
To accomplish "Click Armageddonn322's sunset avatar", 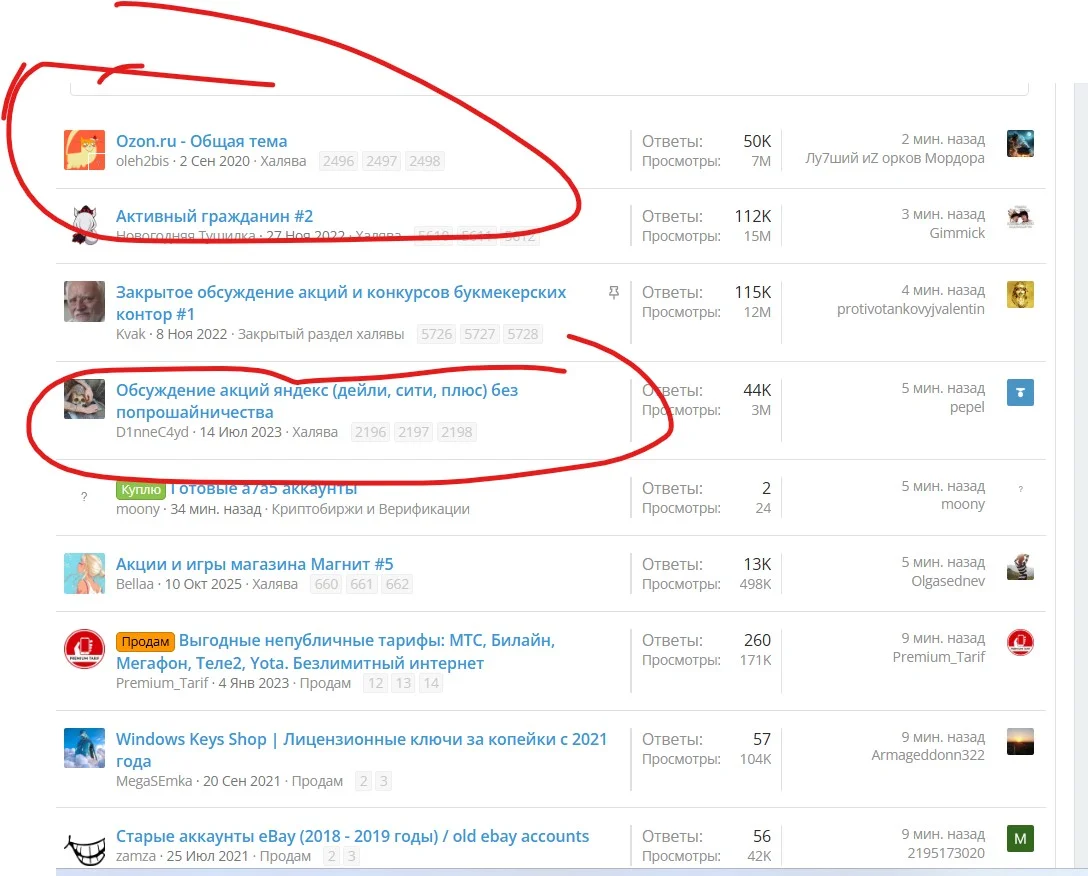I will (x=1020, y=741).
